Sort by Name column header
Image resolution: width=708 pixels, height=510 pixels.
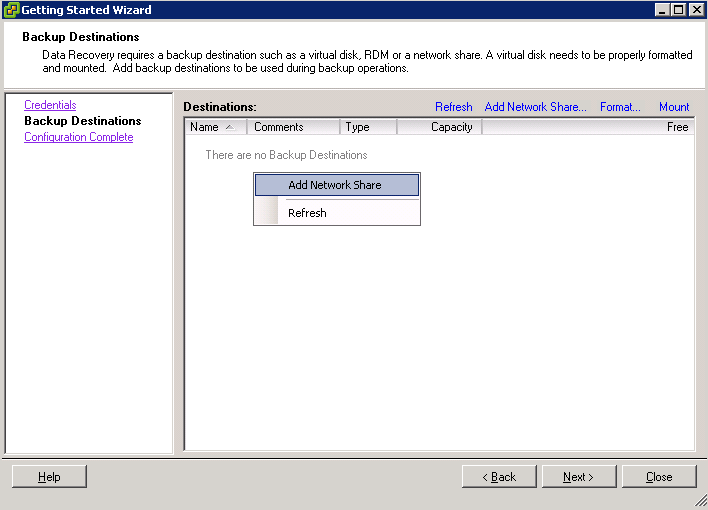[x=216, y=127]
